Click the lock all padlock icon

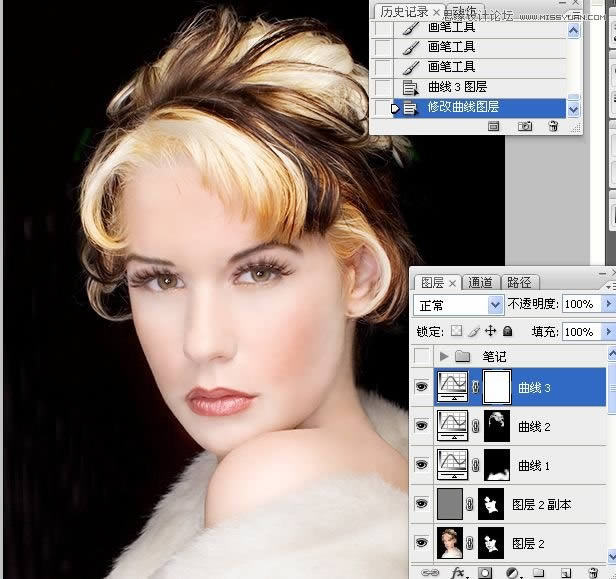[x=507, y=331]
